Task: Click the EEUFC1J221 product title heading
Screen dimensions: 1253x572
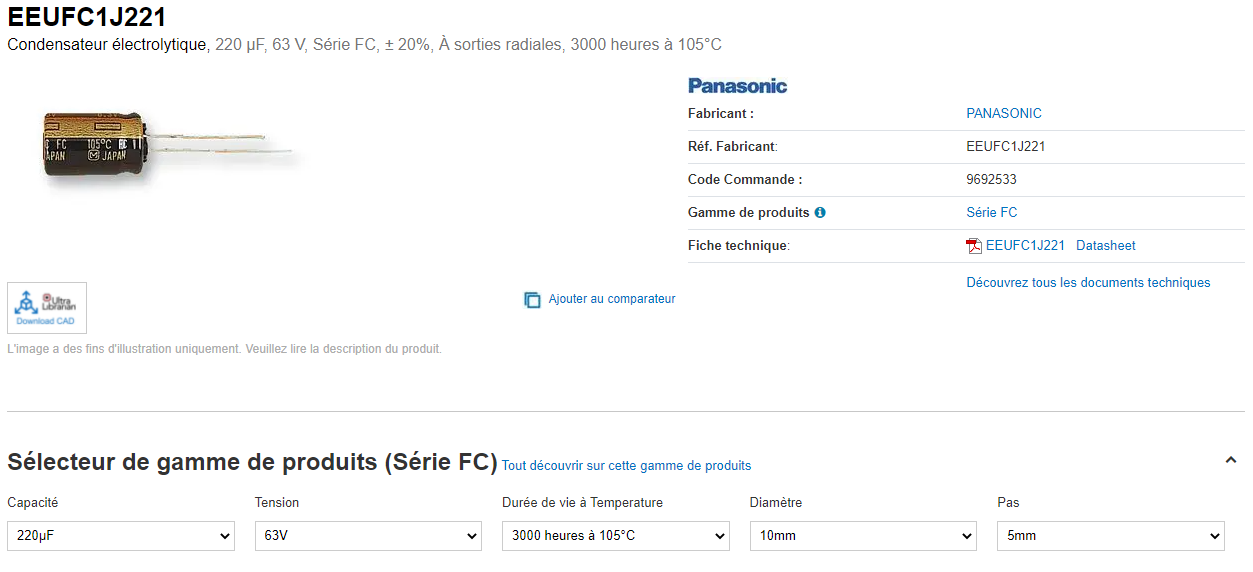Action: [87, 17]
